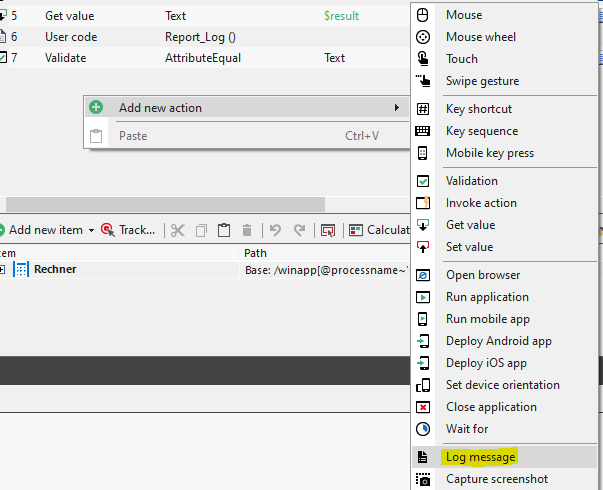Click the Validation checkbox icon in menu
The height and width of the screenshot is (490, 603).
coord(423,181)
